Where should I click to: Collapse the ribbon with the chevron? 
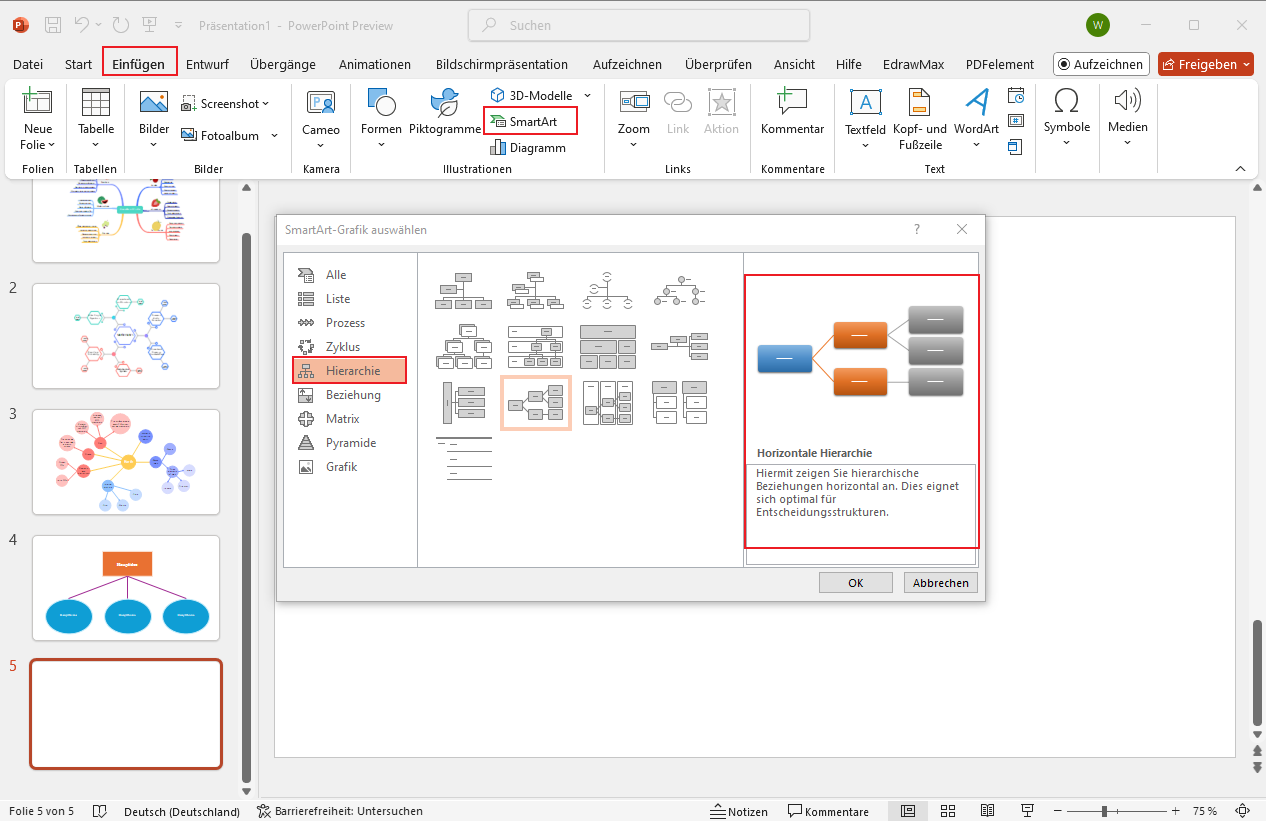pyautogui.click(x=1240, y=168)
